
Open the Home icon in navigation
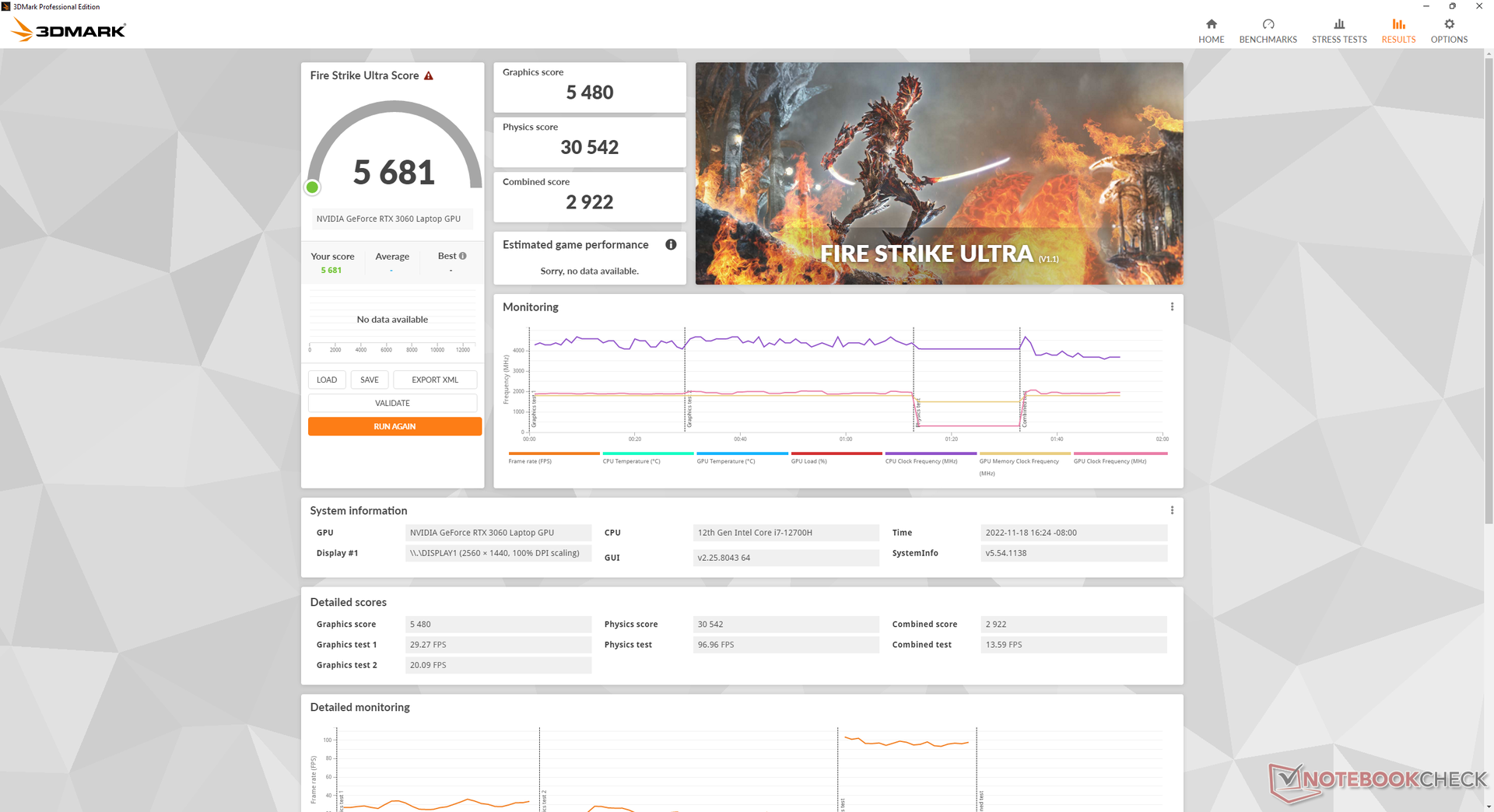(1211, 24)
